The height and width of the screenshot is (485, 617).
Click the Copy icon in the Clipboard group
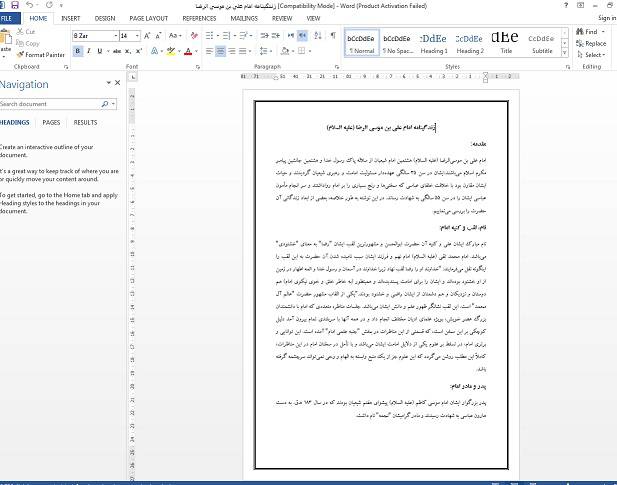coord(20,43)
